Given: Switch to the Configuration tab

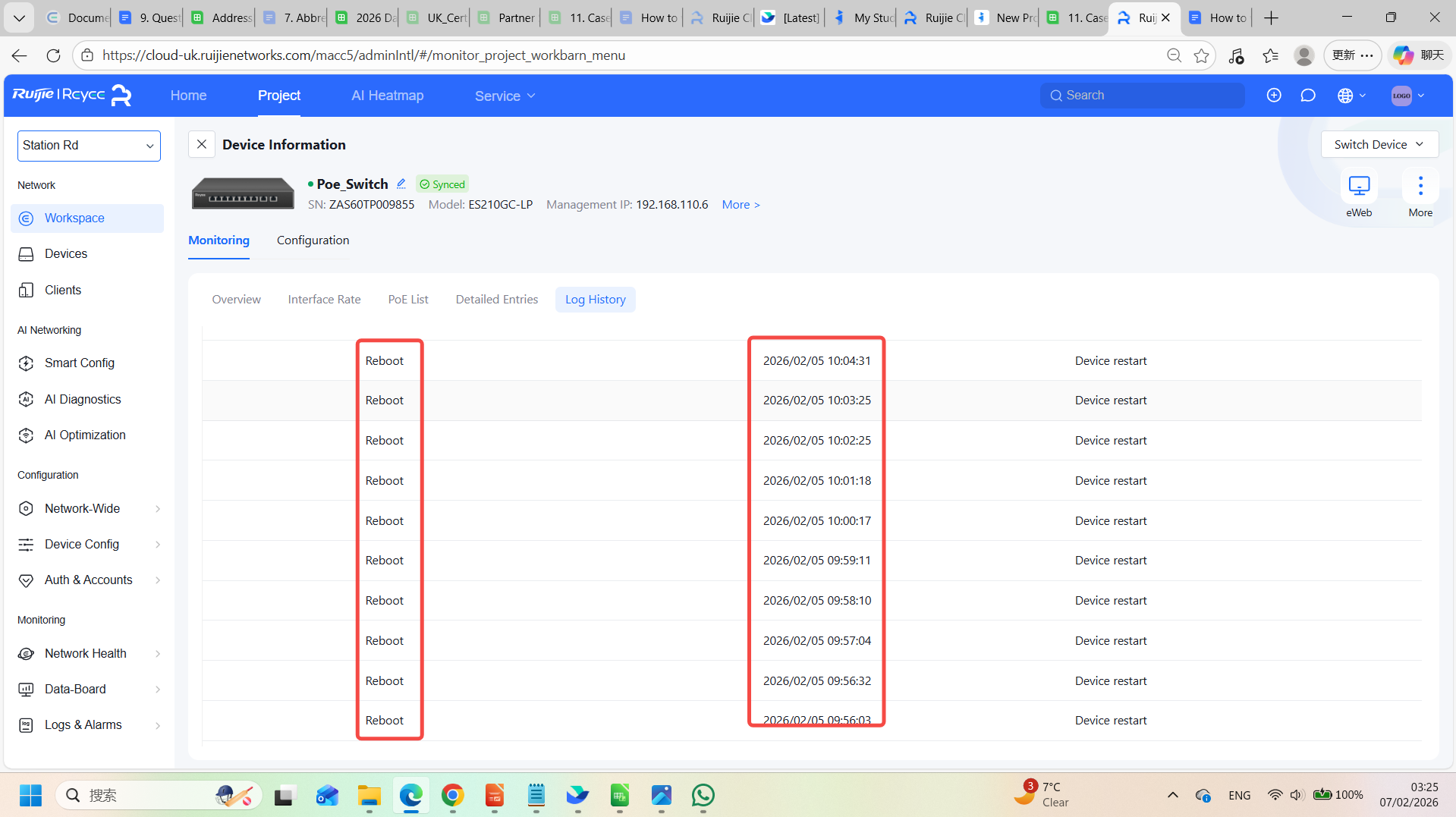Looking at the screenshot, I should tap(313, 240).
